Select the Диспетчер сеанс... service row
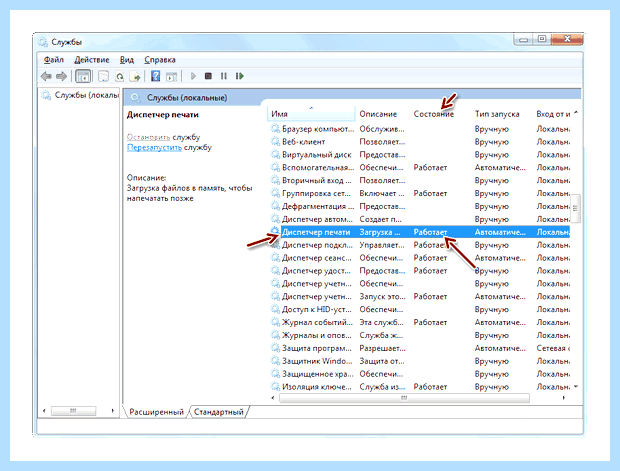 tap(420, 257)
